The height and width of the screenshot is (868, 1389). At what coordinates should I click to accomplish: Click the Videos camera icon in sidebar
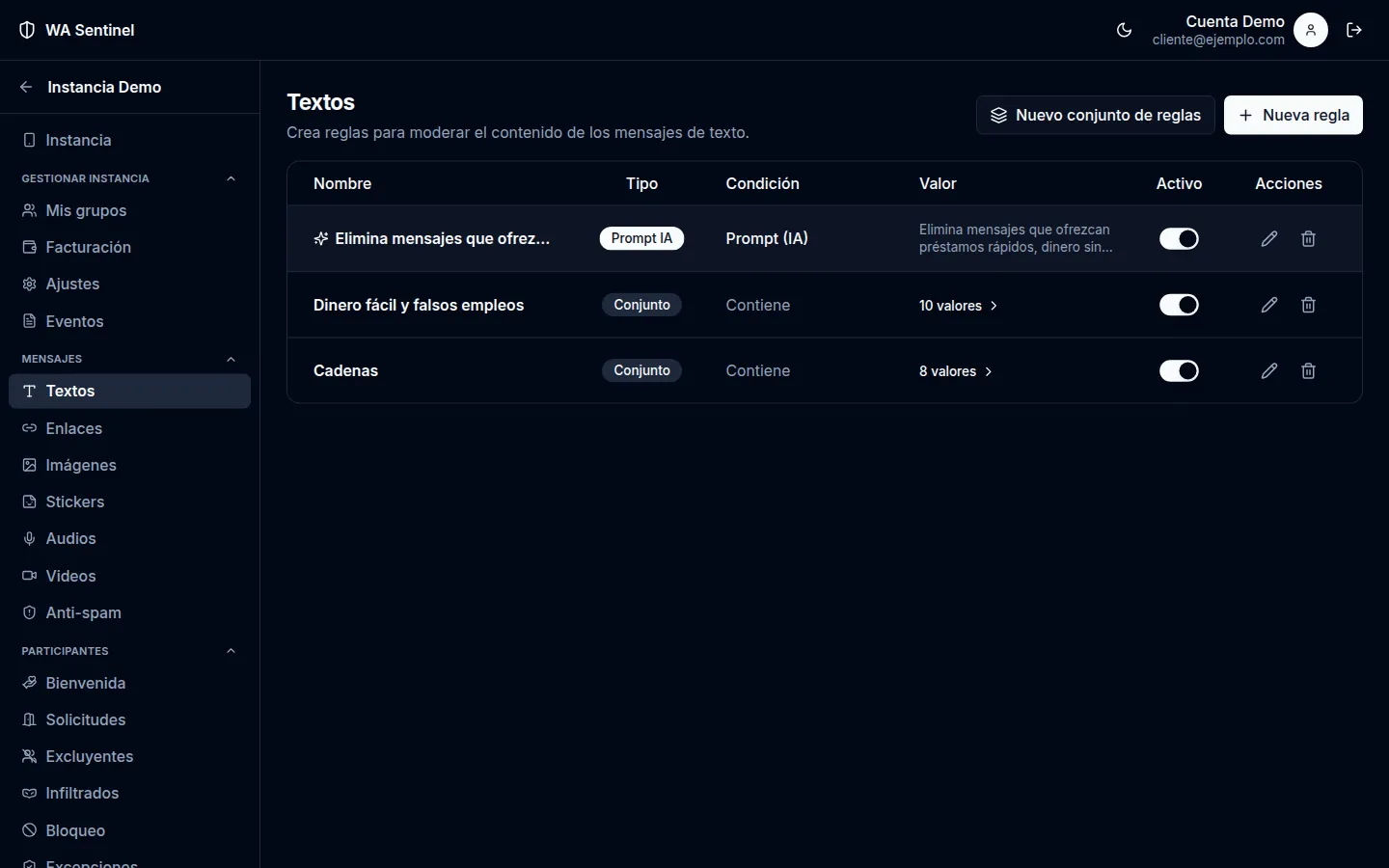point(29,576)
